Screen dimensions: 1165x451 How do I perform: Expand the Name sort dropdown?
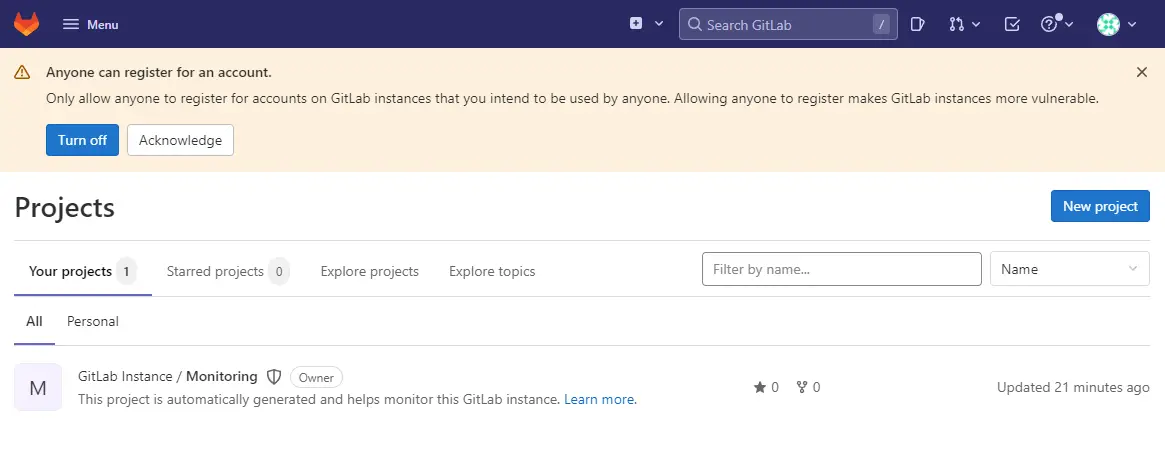[1070, 269]
